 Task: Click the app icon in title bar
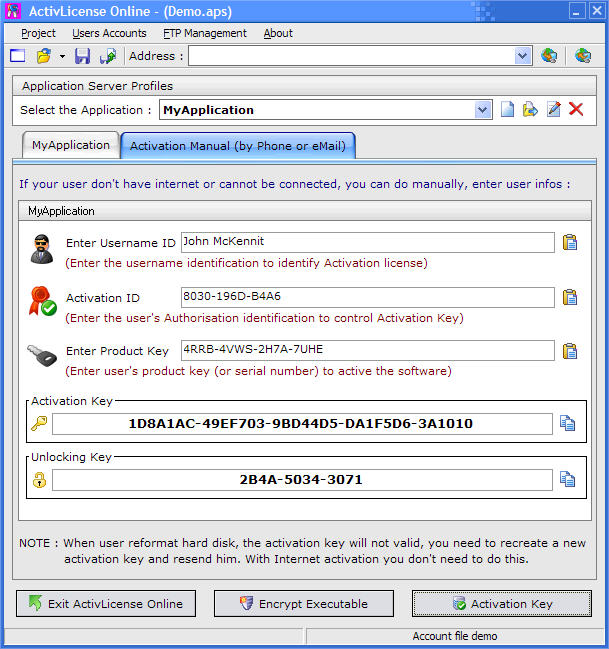pyautogui.click(x=13, y=11)
